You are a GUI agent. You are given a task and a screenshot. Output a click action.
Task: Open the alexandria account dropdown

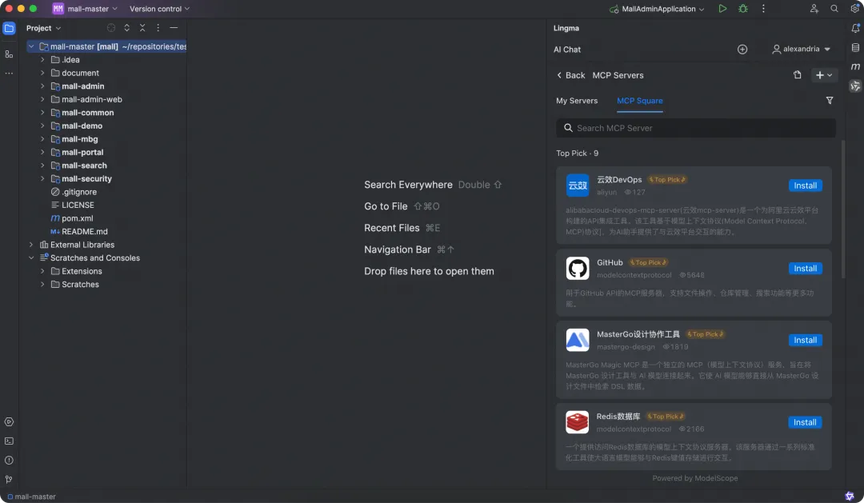[801, 49]
